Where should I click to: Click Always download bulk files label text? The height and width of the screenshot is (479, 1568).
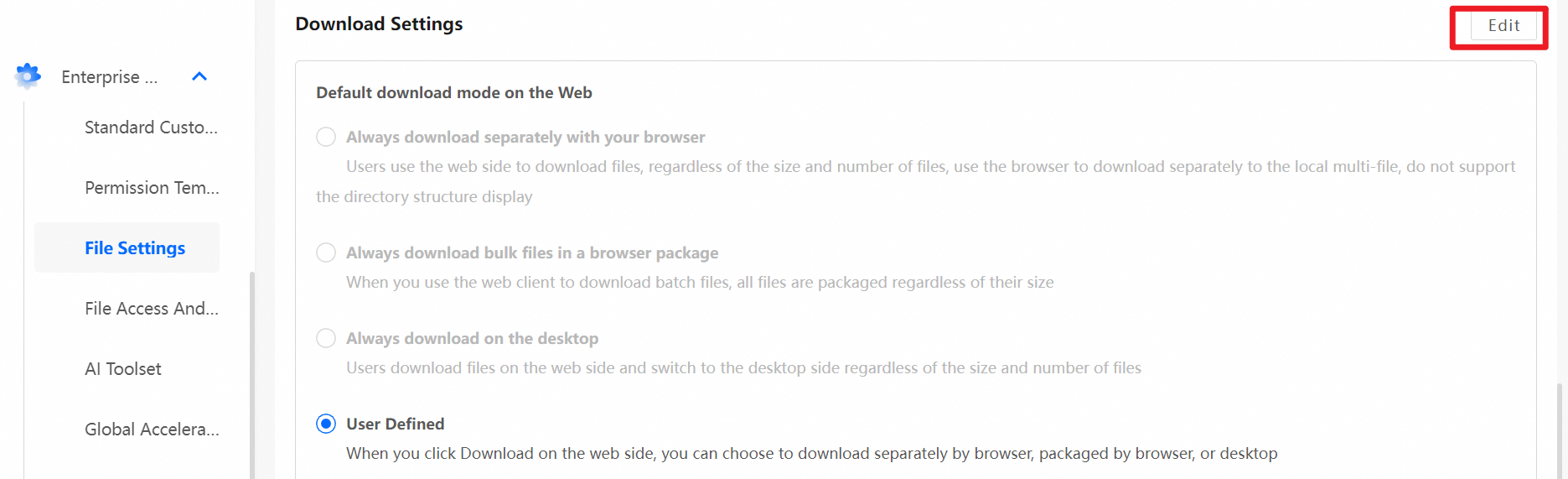coord(532,253)
